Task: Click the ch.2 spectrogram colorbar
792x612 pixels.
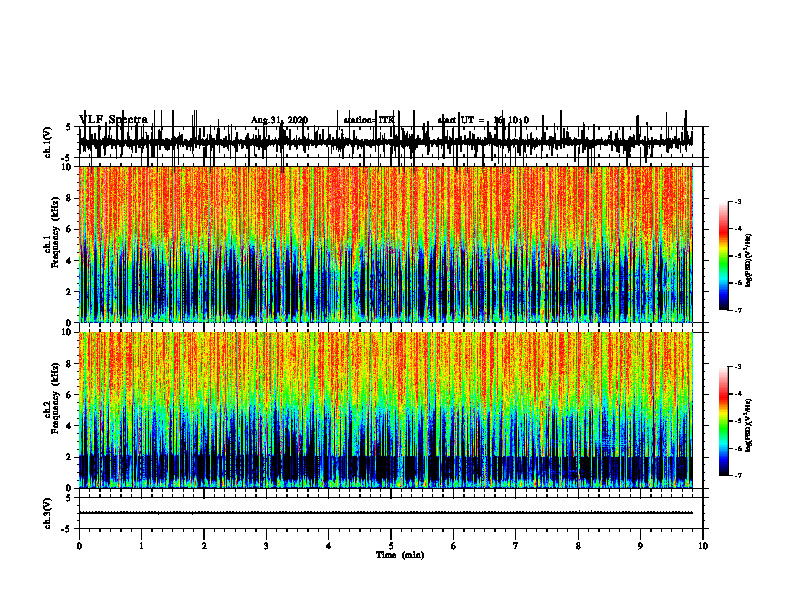Action: point(724,421)
